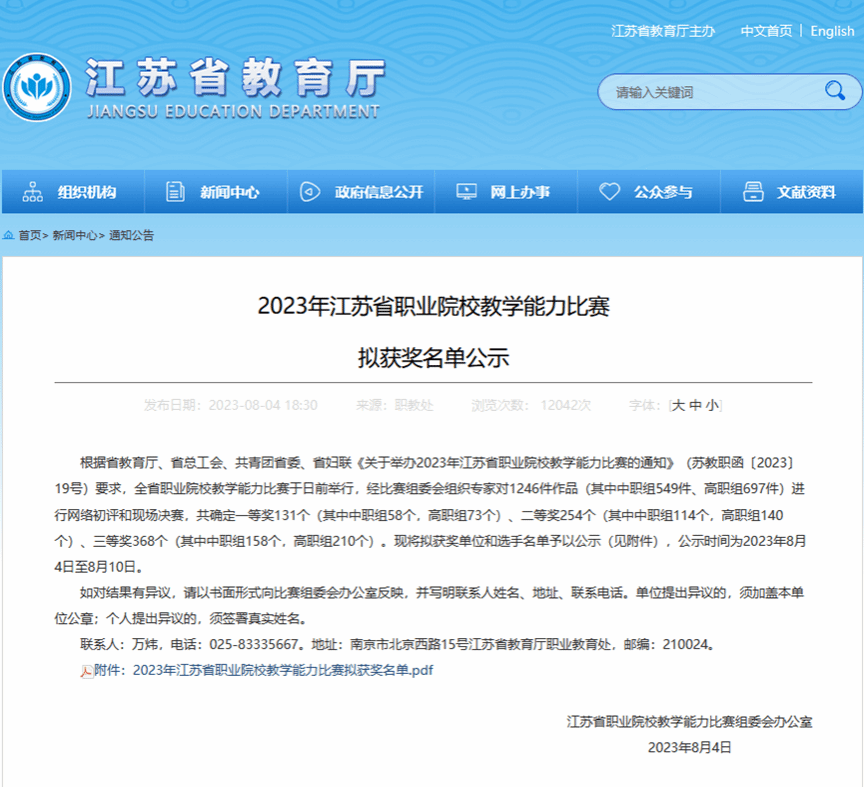Go to 中文首页 link

pyautogui.click(x=766, y=31)
